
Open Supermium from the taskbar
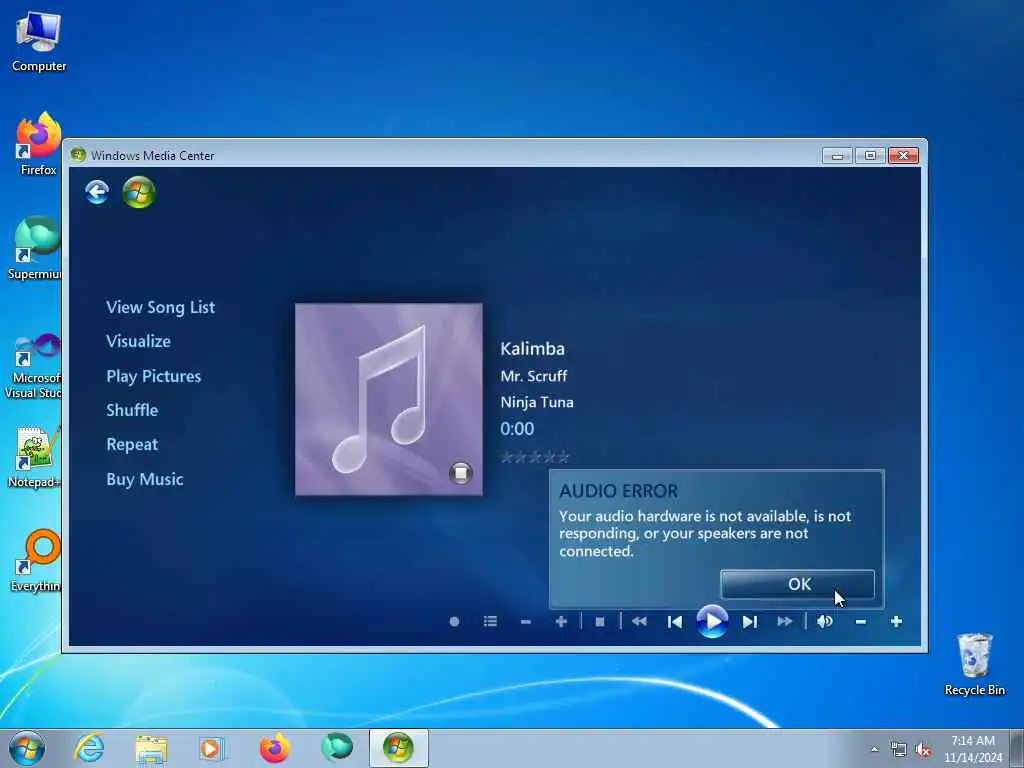pyautogui.click(x=337, y=748)
